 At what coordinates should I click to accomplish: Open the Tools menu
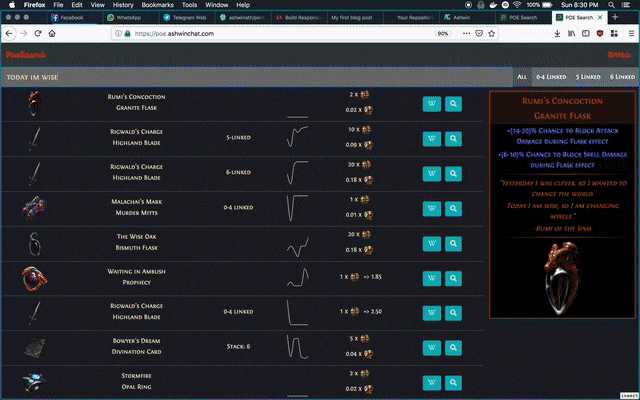pos(189,5)
